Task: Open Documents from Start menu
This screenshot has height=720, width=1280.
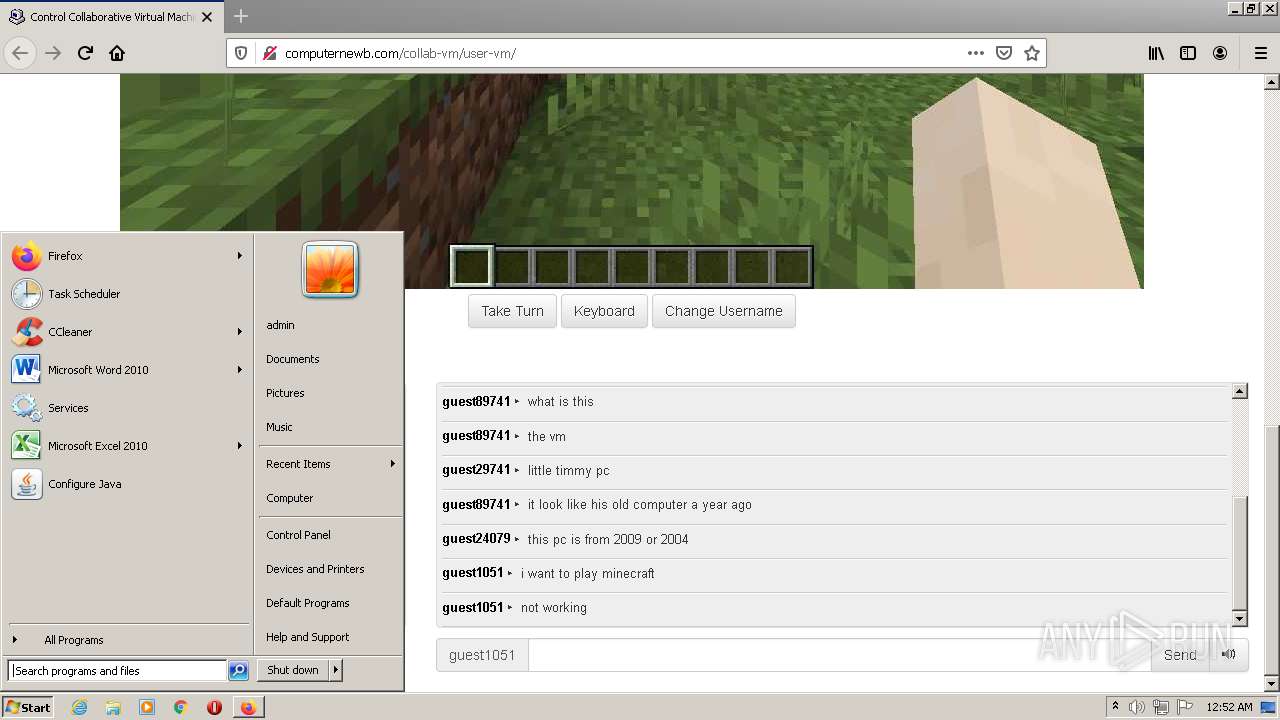Action: (x=293, y=359)
